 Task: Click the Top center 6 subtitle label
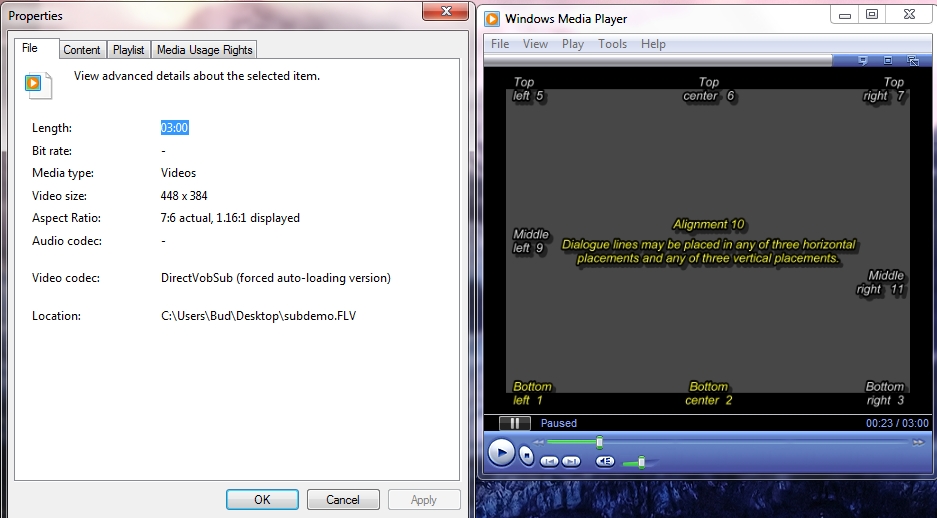click(x=709, y=89)
